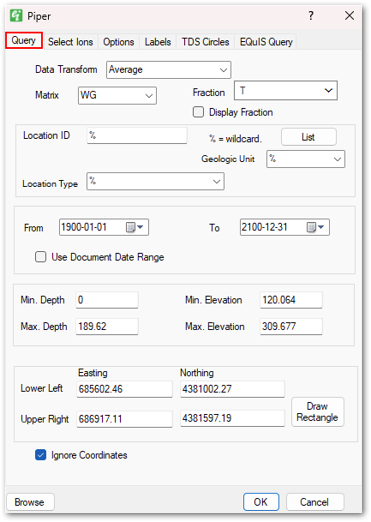Click the Draw Rectangle button
This screenshot has height=522, width=371.
point(317,412)
